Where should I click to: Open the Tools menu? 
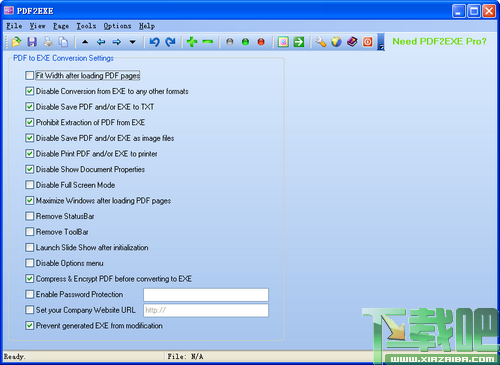pos(86,26)
